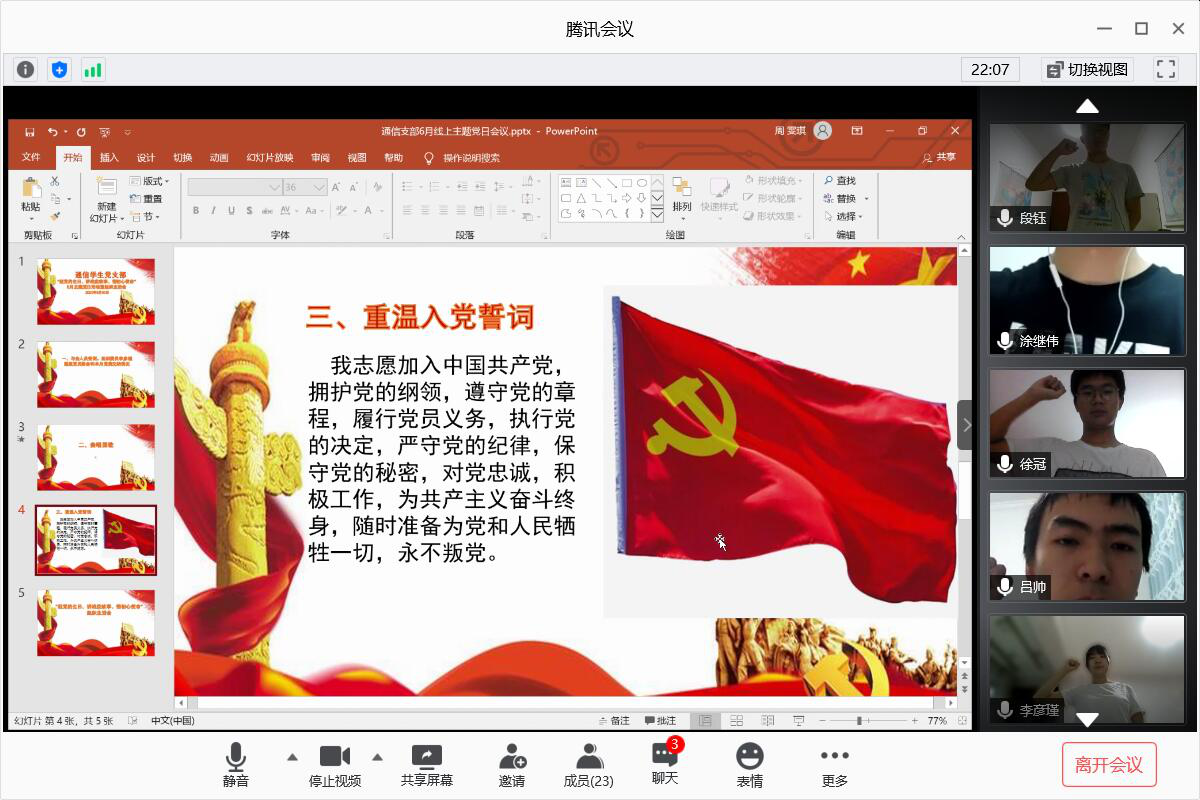Click the meeting info icon
The height and width of the screenshot is (800, 1200).
(26, 69)
